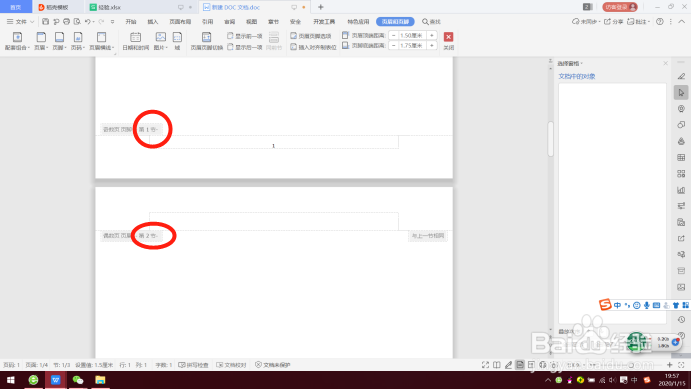Click the table icon in side toolbar

pos(681,158)
